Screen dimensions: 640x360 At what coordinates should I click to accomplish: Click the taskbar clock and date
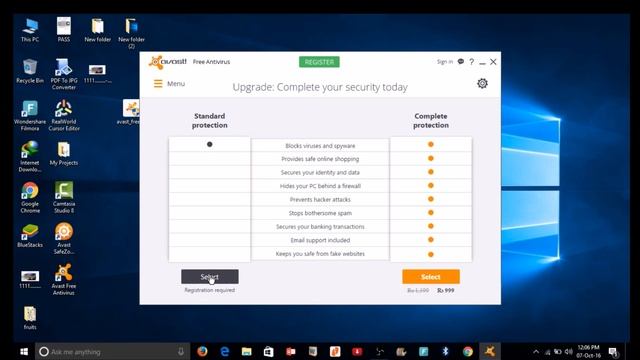[589, 351]
